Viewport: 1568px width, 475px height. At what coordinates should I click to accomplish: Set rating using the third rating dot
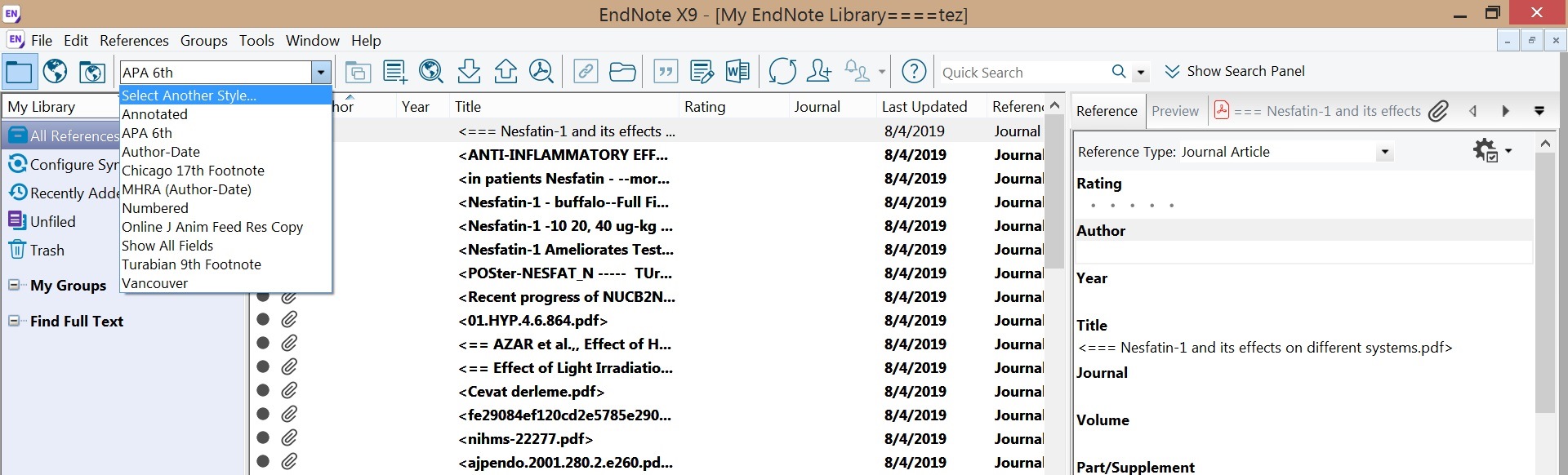click(x=1133, y=206)
